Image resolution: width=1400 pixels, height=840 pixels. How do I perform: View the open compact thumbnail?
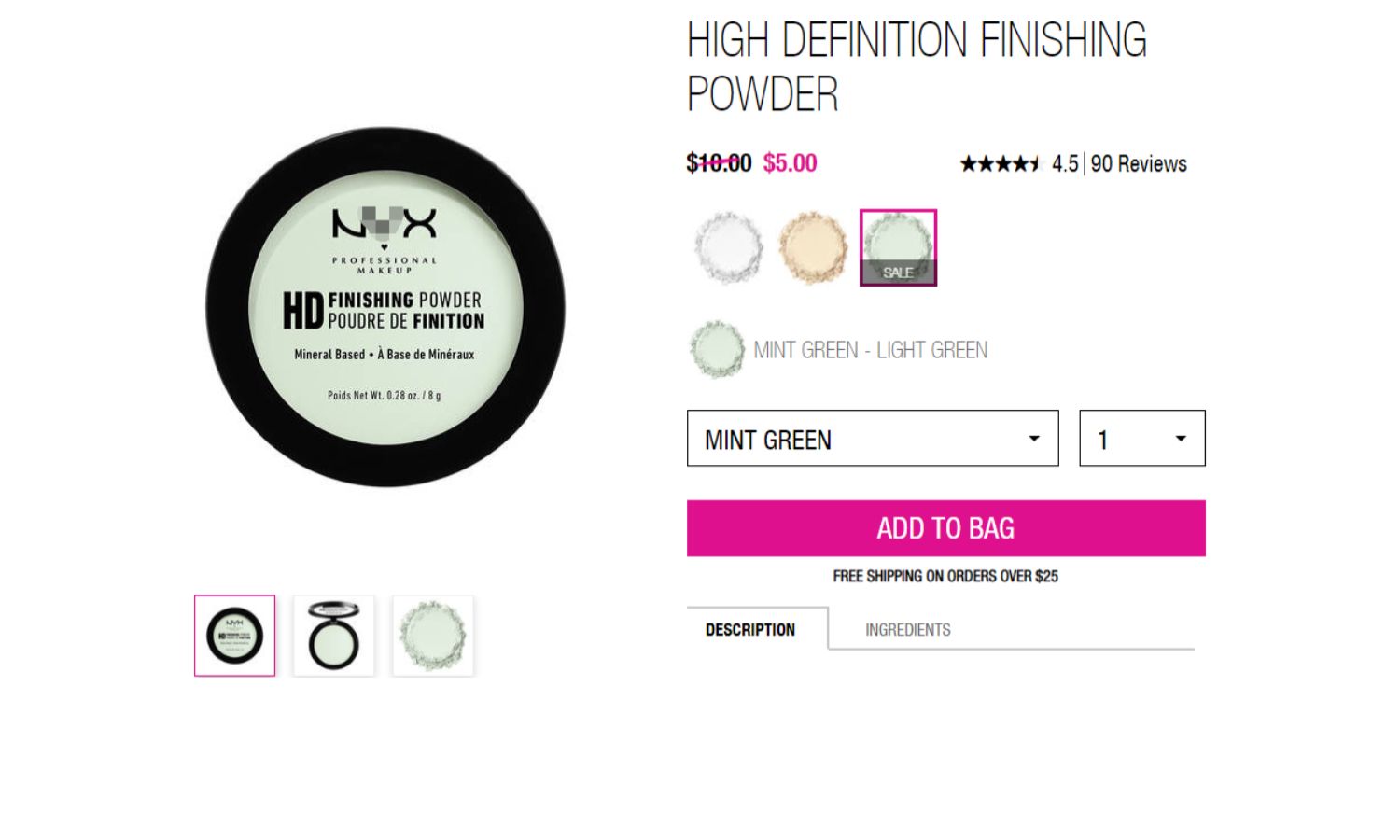pyautogui.click(x=333, y=636)
